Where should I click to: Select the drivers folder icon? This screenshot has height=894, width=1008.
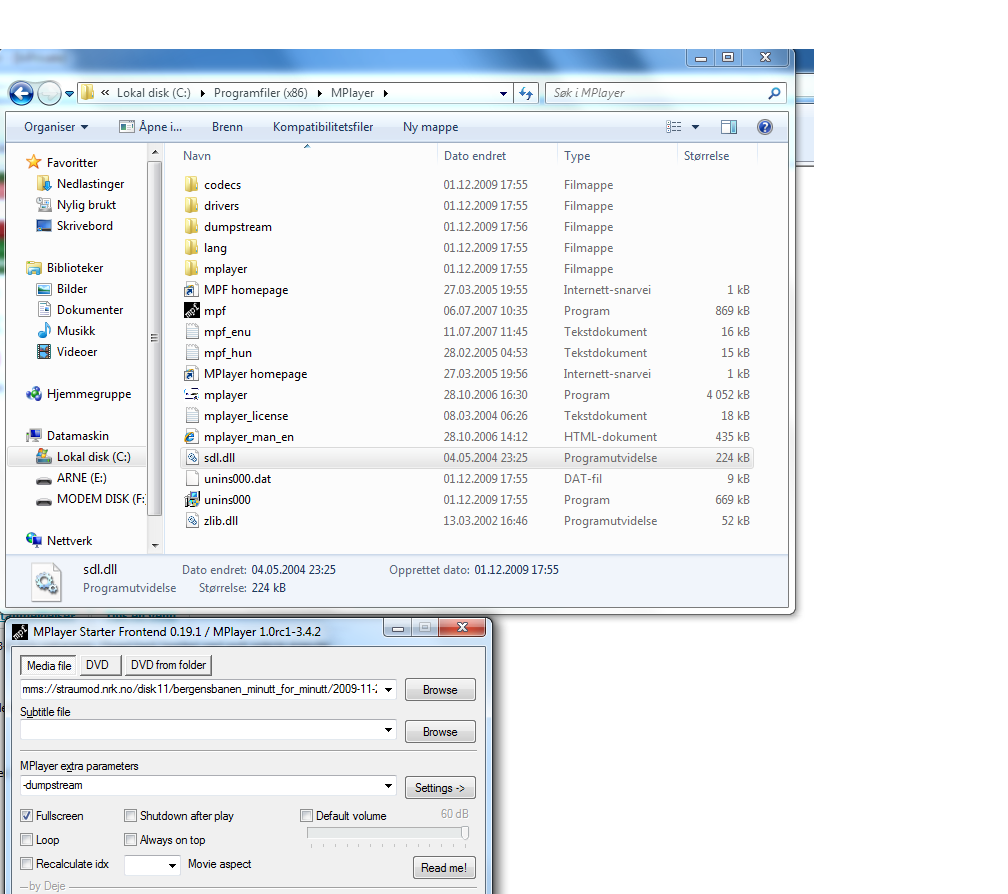tap(191, 206)
